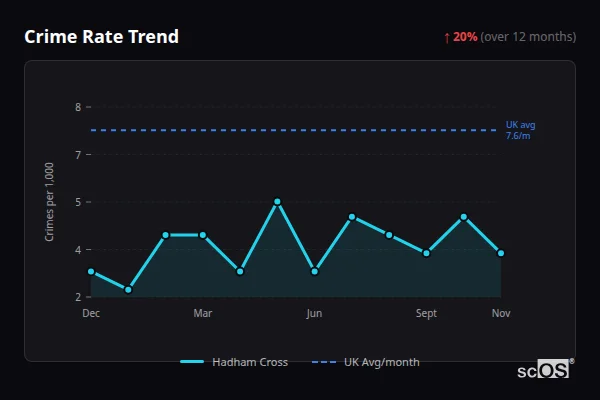Screen dimensions: 600x400
Task: Click the scOS logo
Action: 546,369
